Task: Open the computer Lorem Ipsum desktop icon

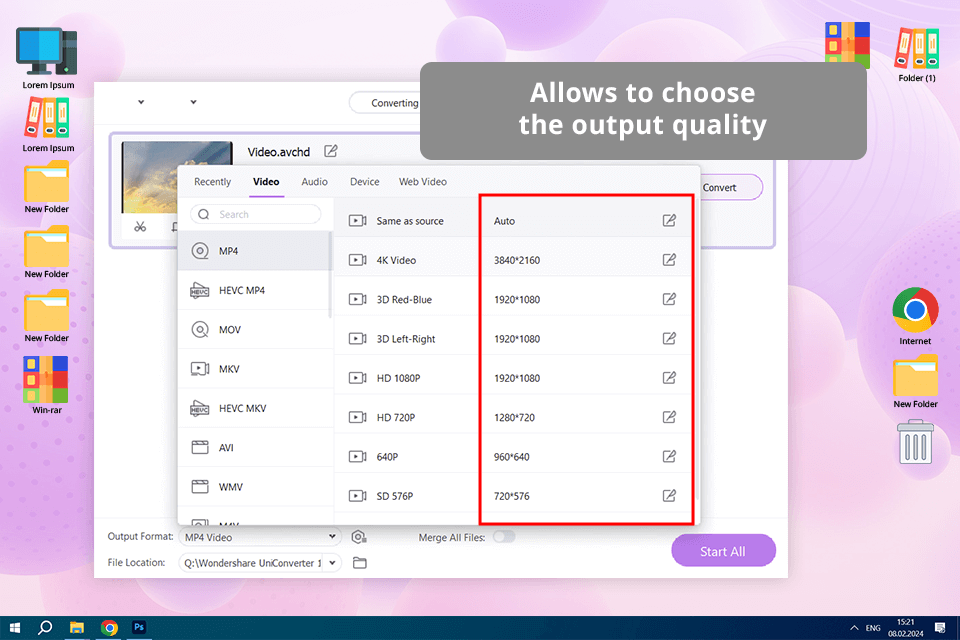Action: (48, 59)
